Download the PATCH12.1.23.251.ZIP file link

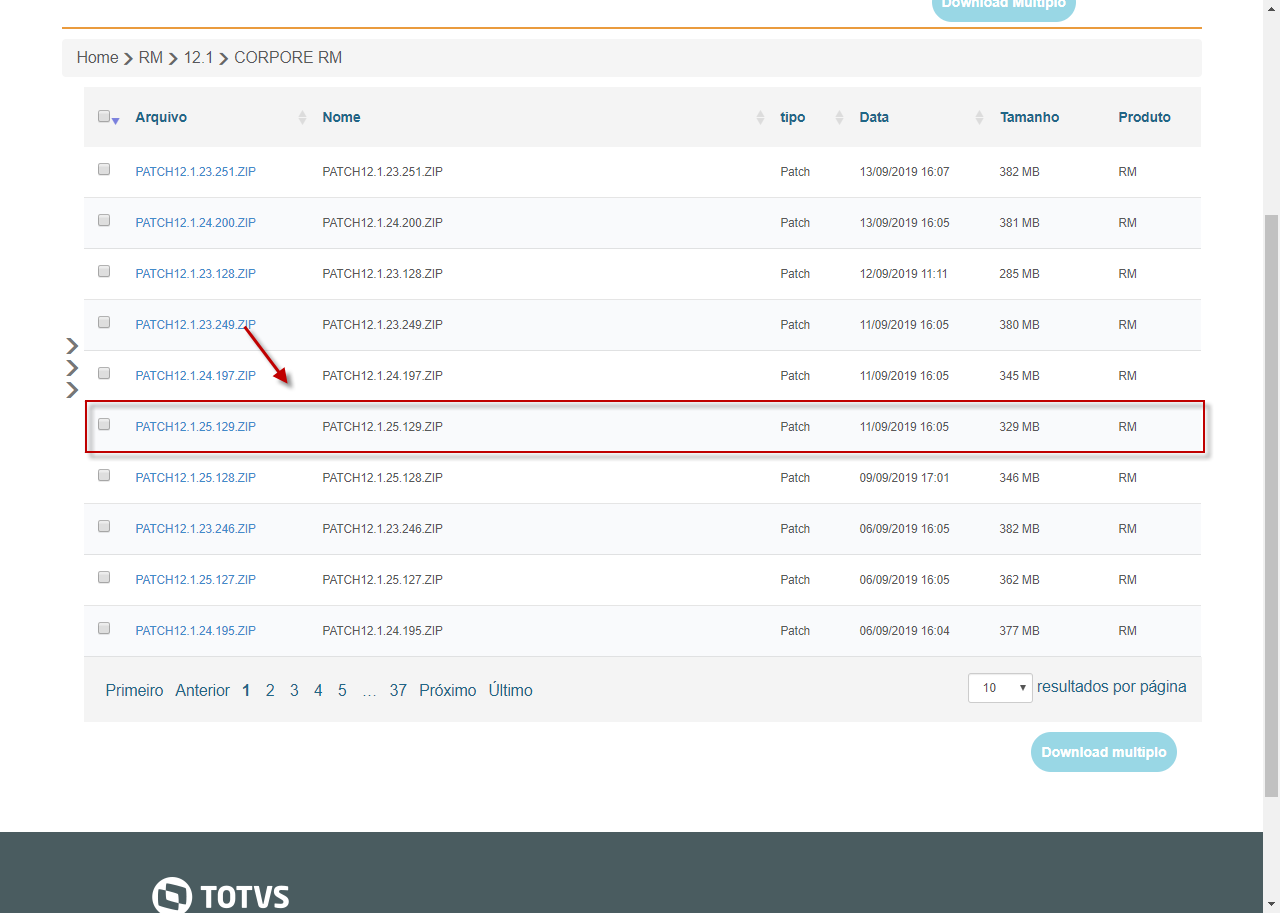tap(196, 172)
